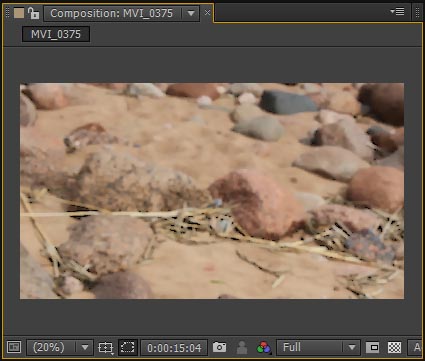Click the Always Preview This View icon
425x361 pixels.
pos(14,347)
